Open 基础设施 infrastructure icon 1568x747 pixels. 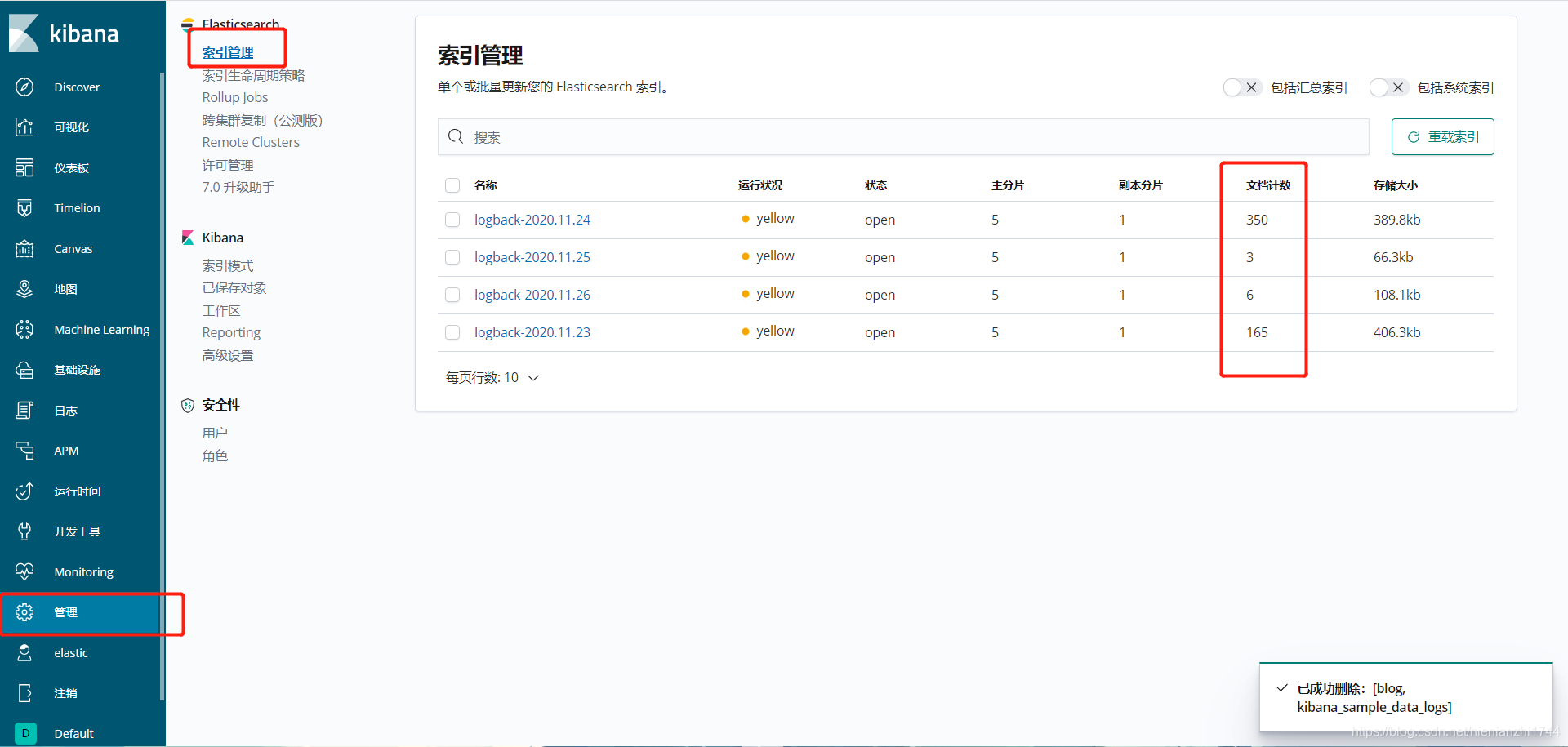(x=24, y=370)
